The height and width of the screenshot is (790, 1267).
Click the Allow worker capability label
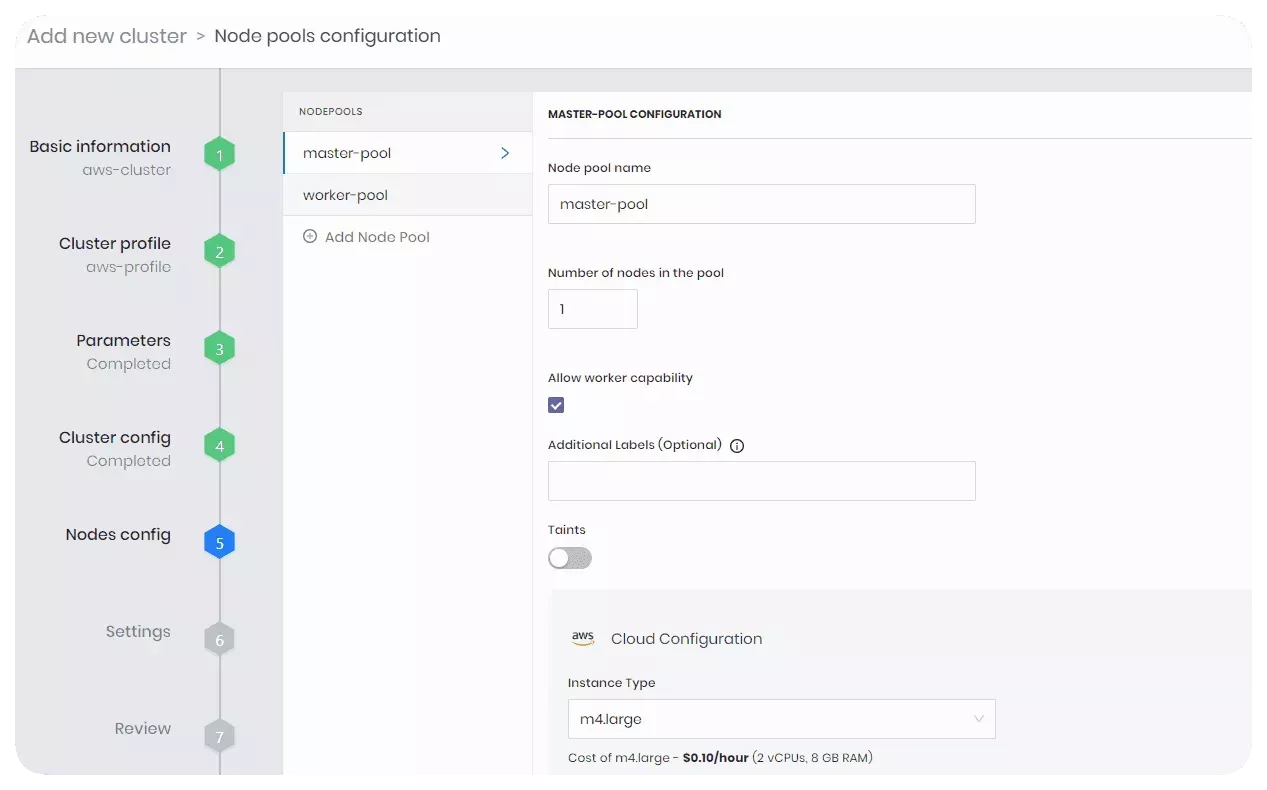tap(620, 378)
